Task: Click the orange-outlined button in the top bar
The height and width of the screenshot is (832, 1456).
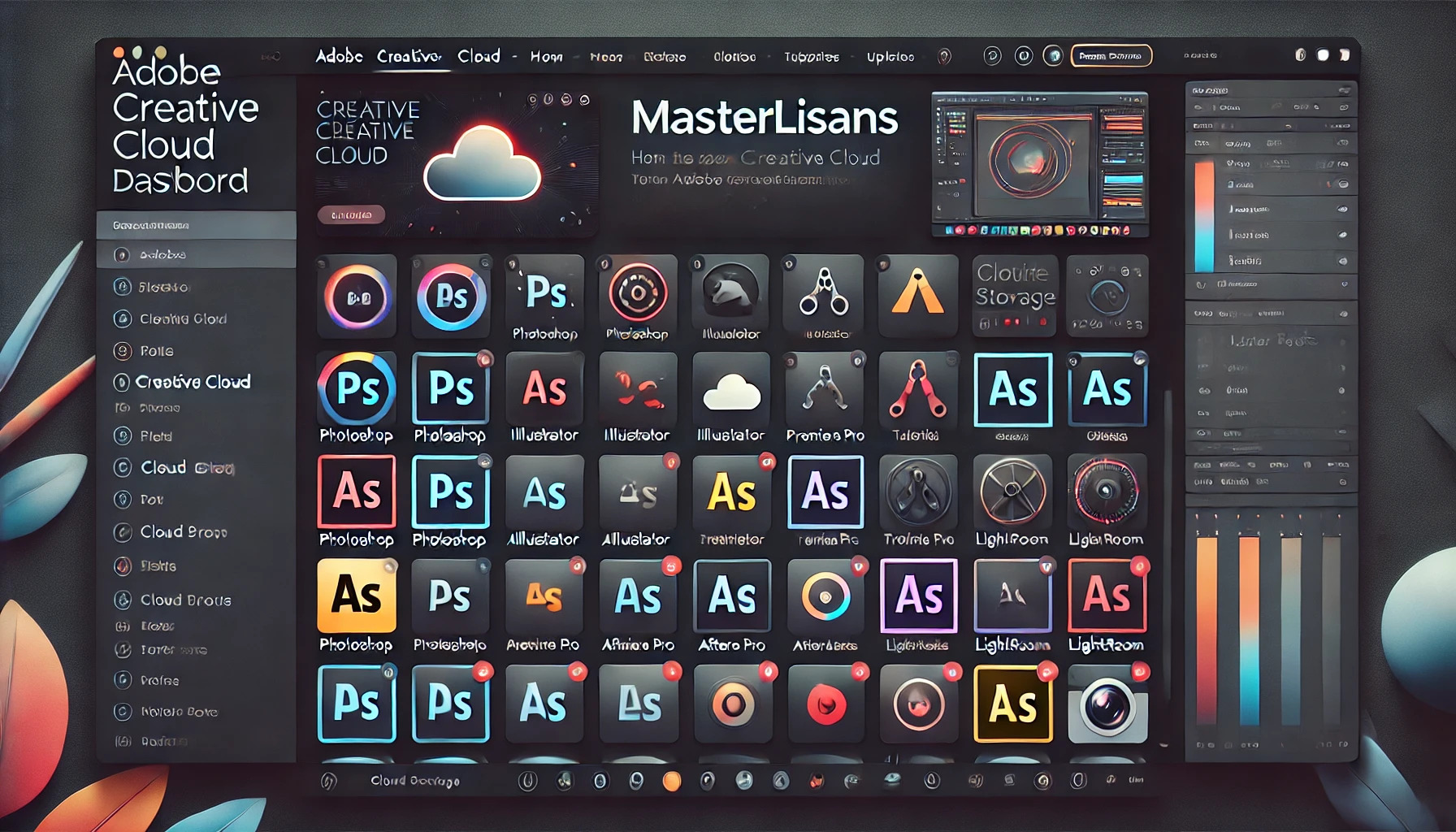Action: click(x=1111, y=56)
